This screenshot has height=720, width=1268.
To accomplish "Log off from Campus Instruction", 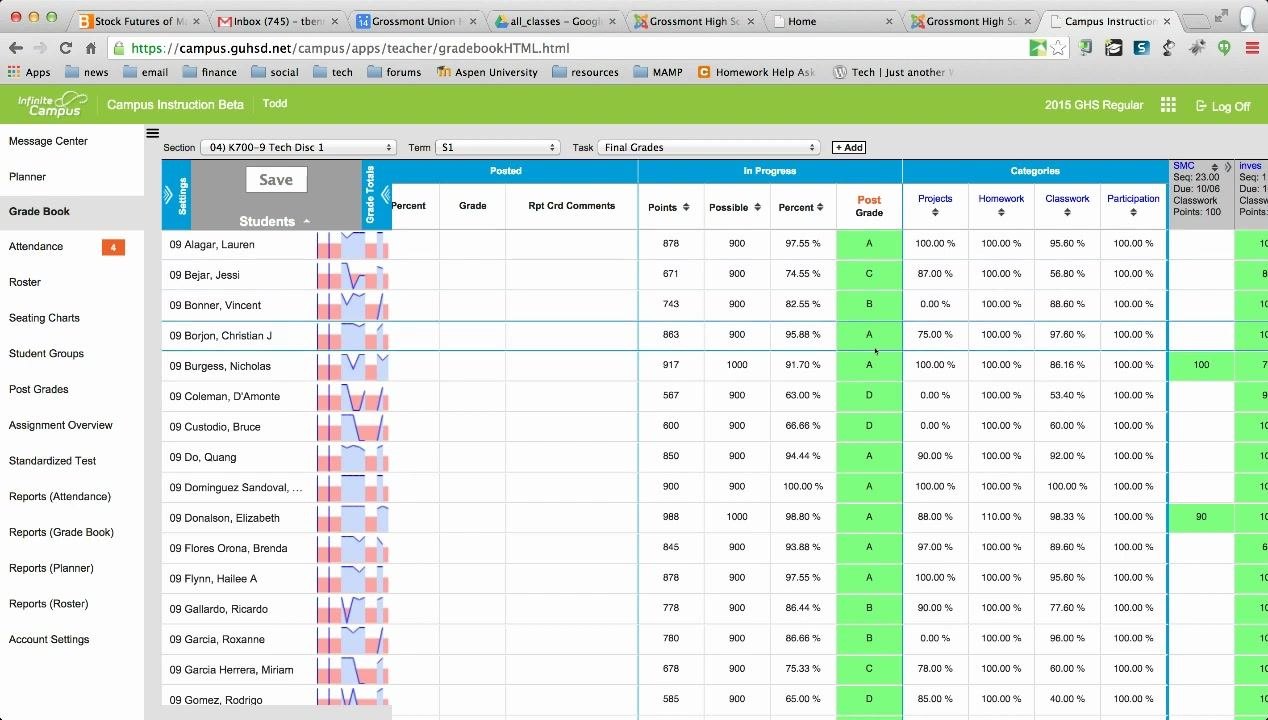I will [x=1222, y=106].
